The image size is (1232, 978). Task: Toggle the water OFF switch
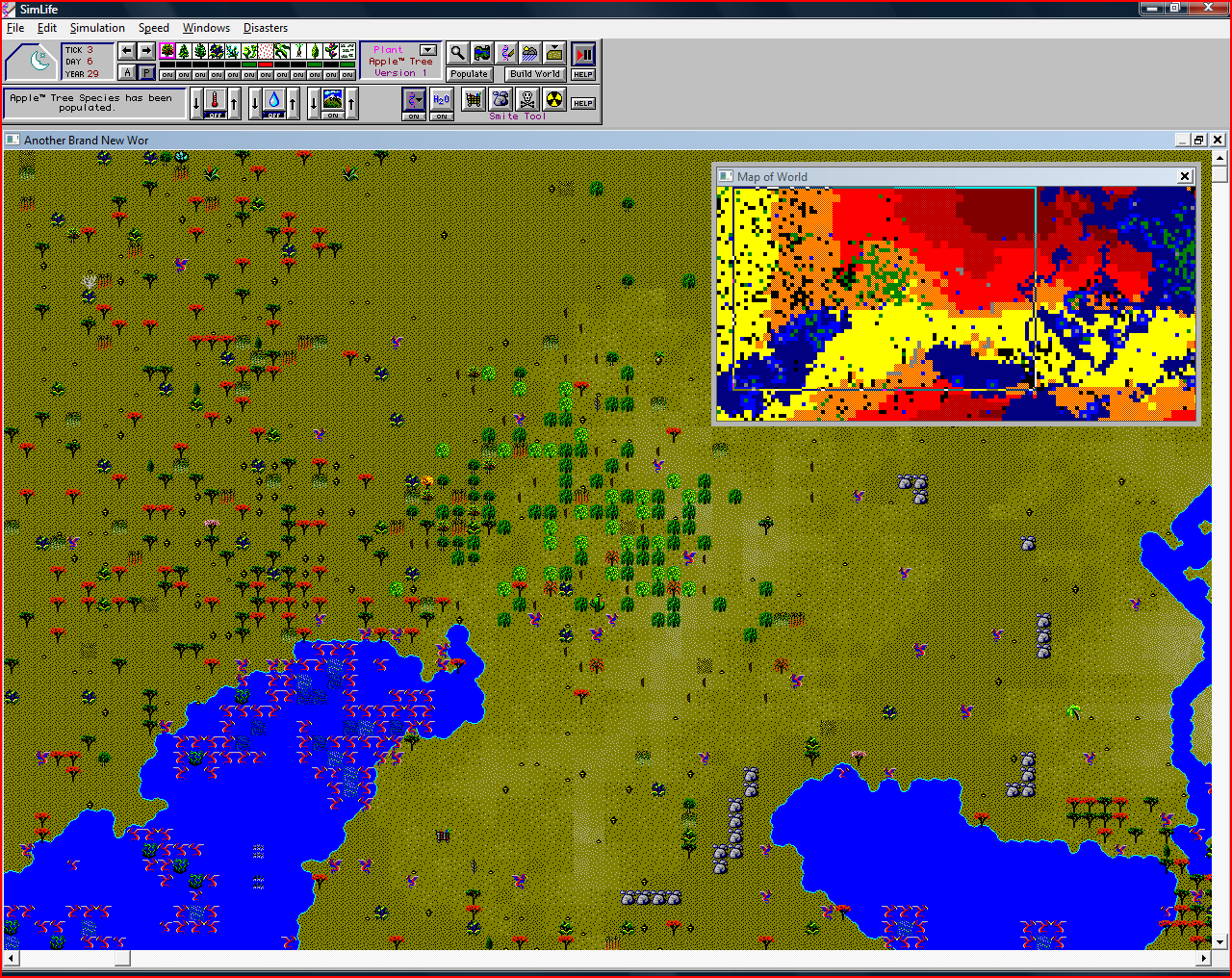274,115
